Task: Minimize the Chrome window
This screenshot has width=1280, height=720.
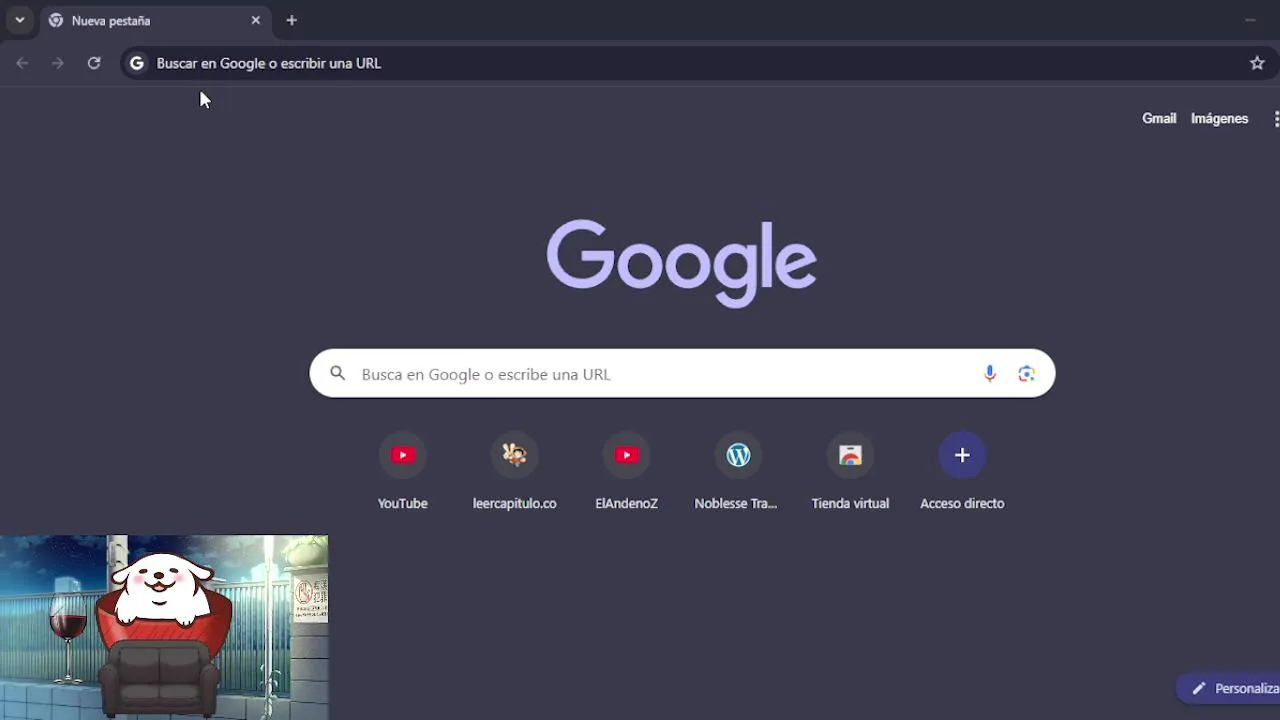Action: 1250,20
